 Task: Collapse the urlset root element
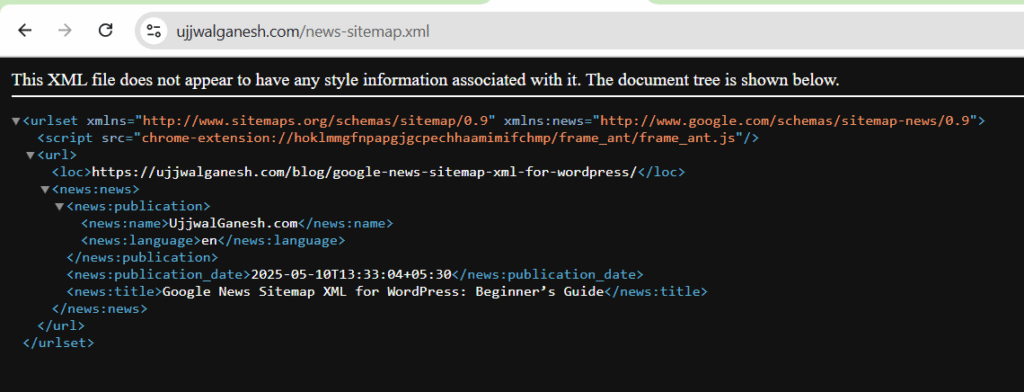16,121
